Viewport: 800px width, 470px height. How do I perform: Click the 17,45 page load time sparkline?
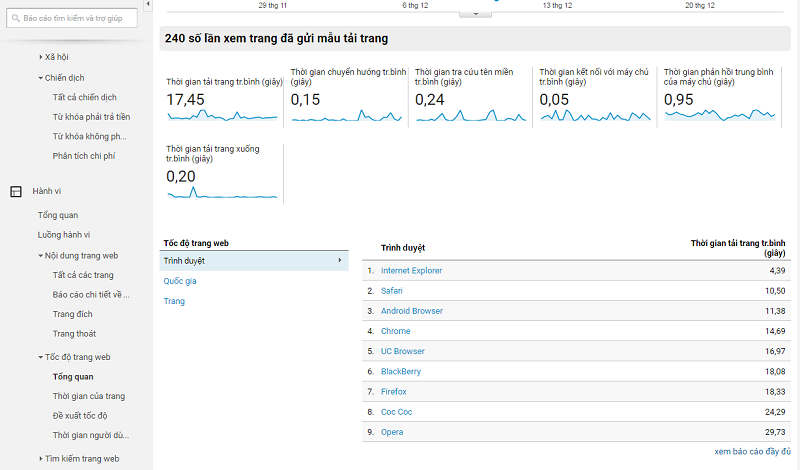click(x=224, y=116)
